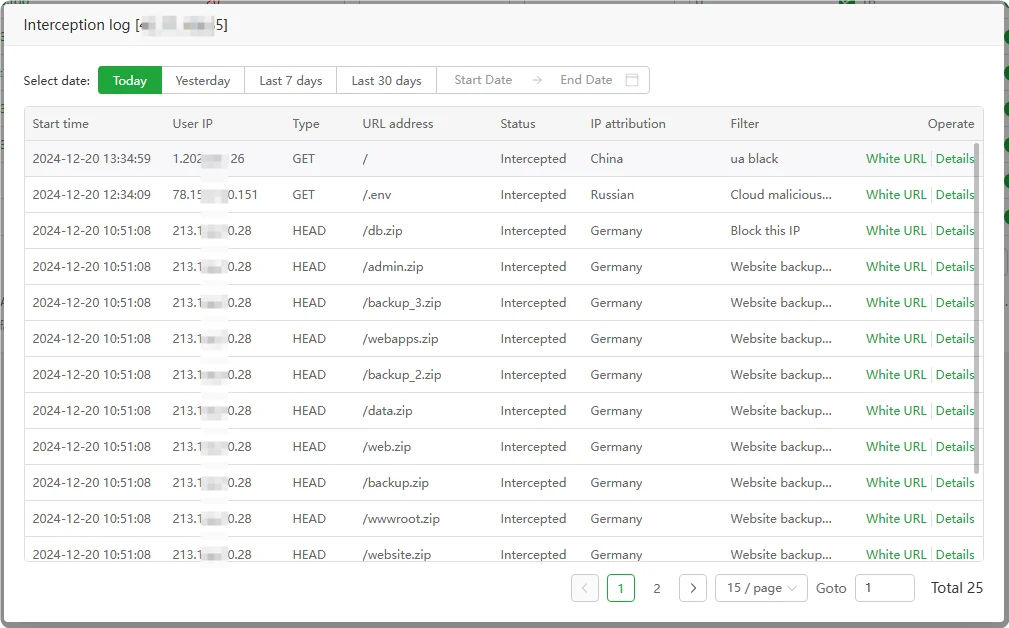Show logs from Last 7 days
1009x628 pixels.
(290, 81)
